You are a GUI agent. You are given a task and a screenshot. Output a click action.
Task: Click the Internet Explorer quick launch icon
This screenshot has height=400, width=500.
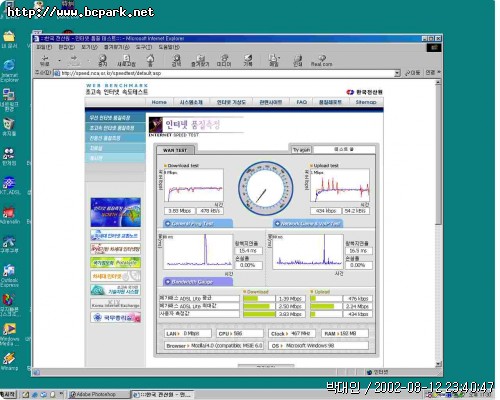point(35,394)
